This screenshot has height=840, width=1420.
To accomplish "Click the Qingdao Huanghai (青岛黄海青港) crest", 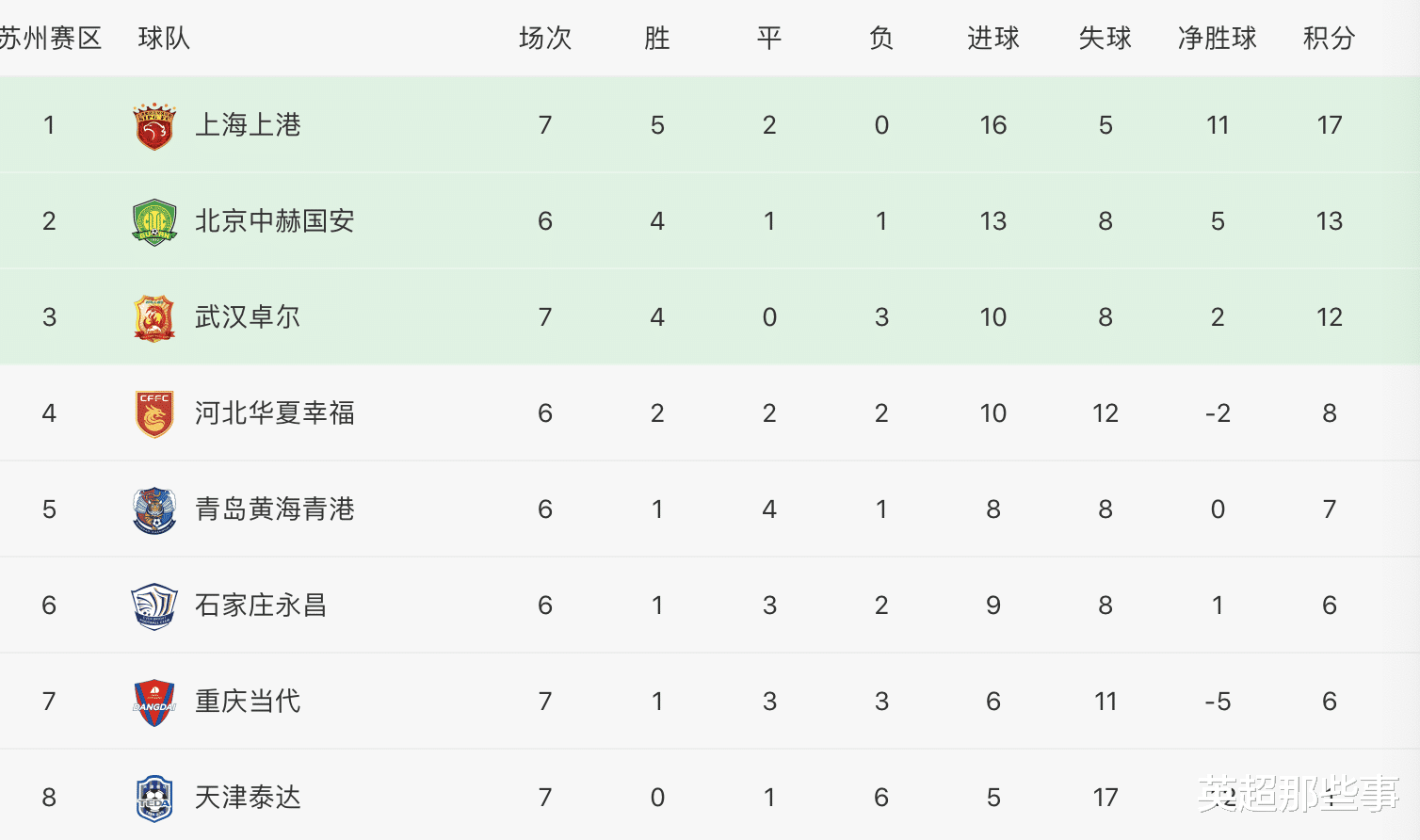I will tap(154, 510).
